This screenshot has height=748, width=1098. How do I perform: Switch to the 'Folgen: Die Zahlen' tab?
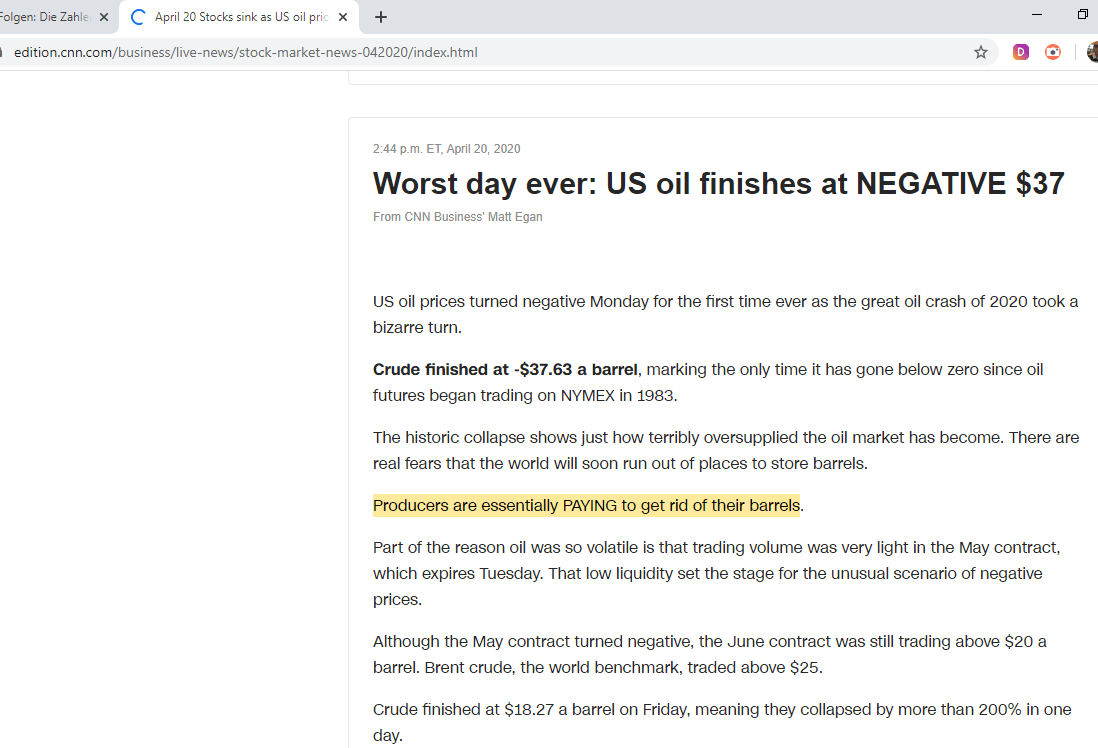(45, 17)
